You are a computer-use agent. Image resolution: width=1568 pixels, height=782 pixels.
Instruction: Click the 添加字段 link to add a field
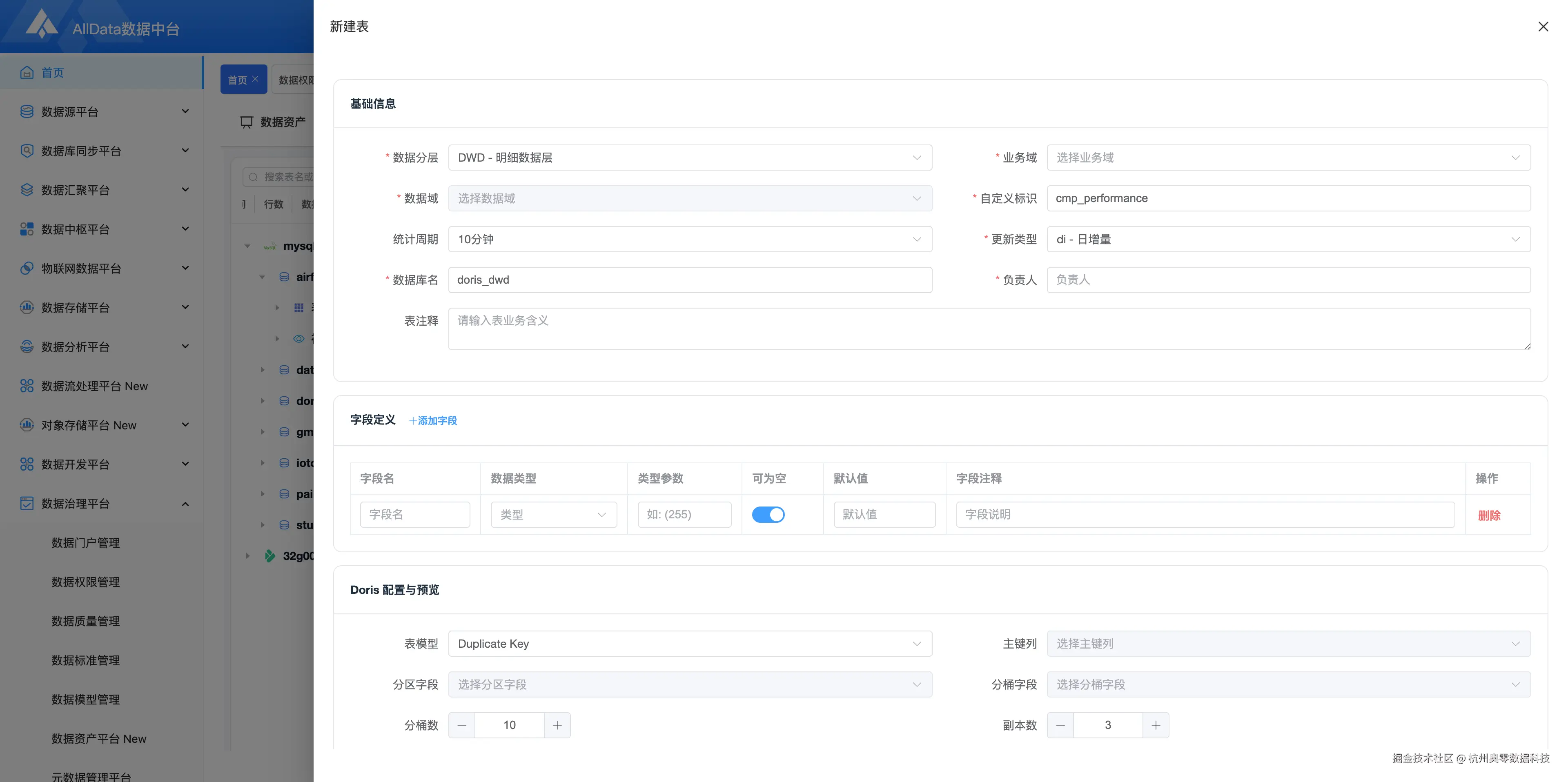coord(433,420)
